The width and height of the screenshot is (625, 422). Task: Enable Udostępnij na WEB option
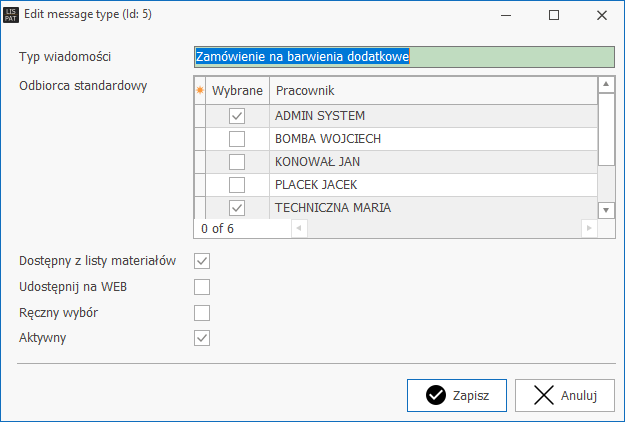(202, 287)
